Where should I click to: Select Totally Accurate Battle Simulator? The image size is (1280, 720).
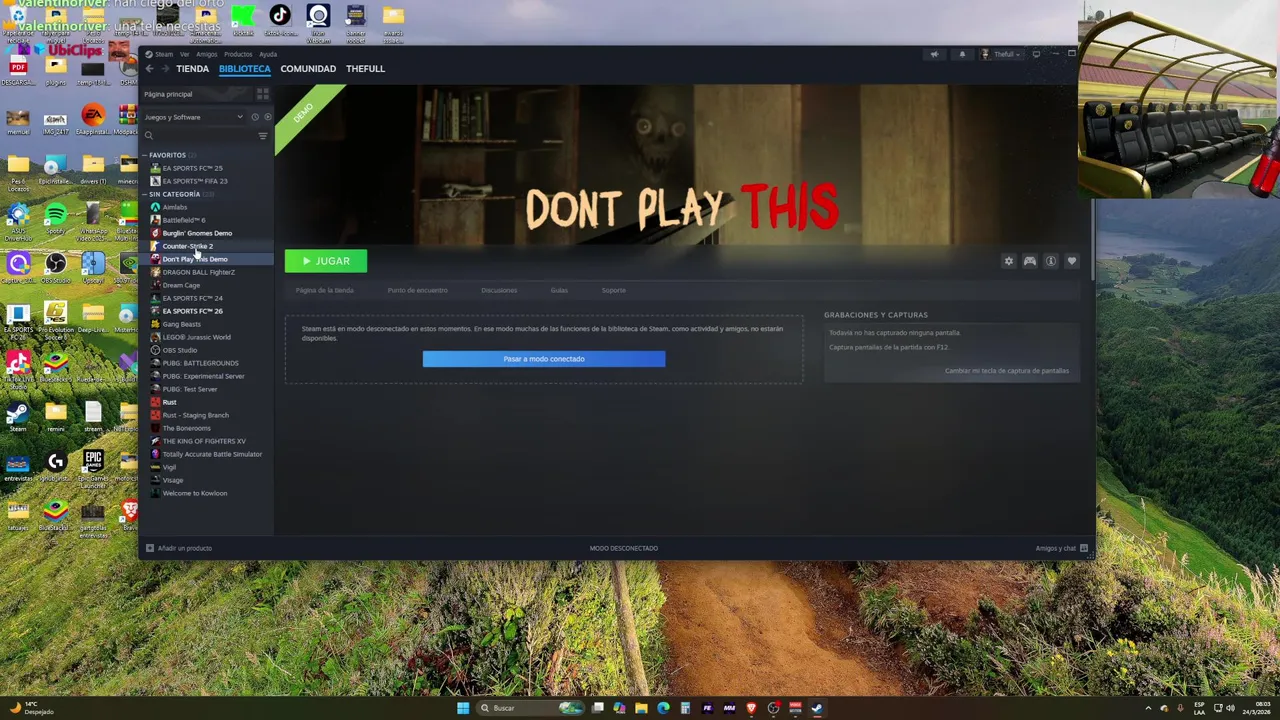(x=212, y=454)
